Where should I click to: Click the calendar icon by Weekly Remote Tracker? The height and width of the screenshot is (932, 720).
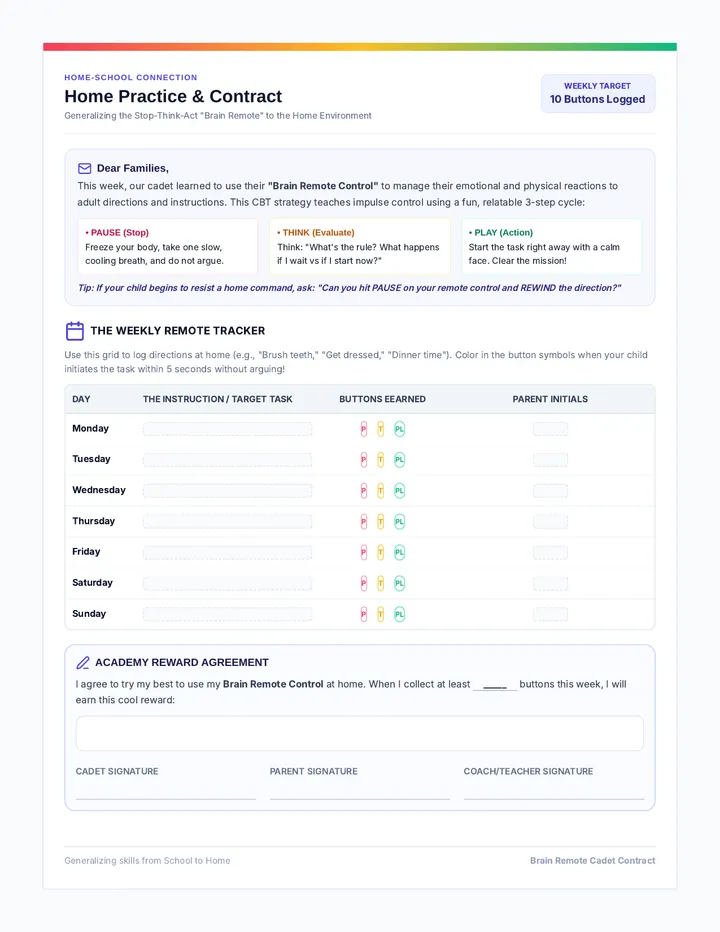point(75,331)
